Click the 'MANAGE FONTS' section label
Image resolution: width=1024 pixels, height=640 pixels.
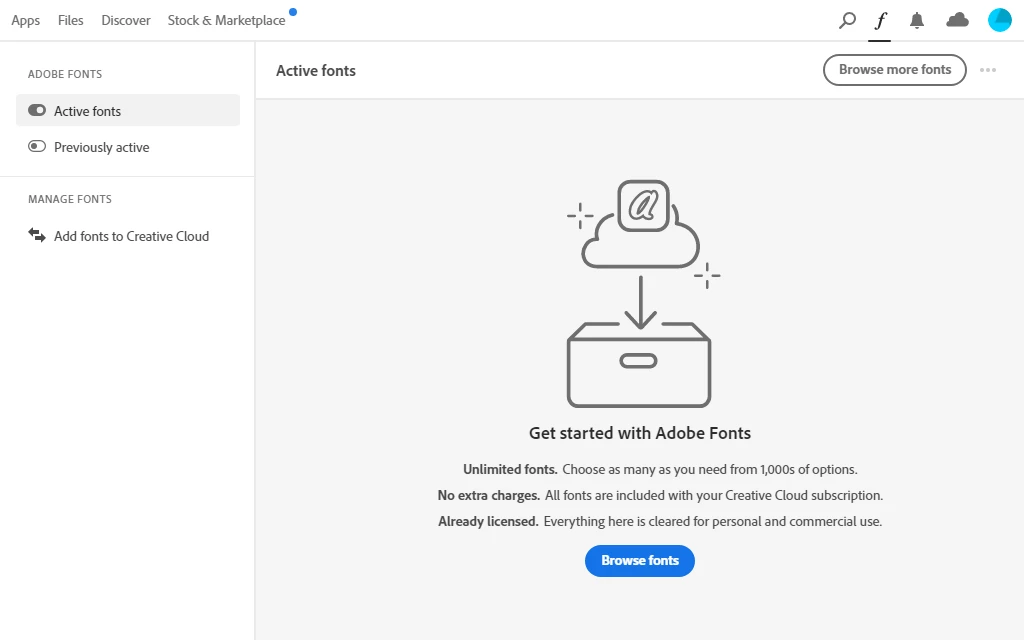click(x=70, y=199)
